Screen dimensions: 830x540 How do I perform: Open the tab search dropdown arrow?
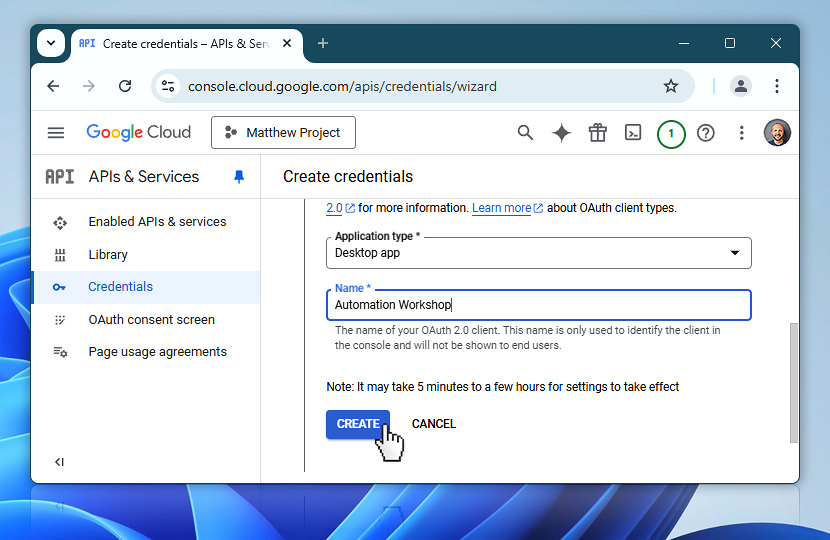click(51, 43)
